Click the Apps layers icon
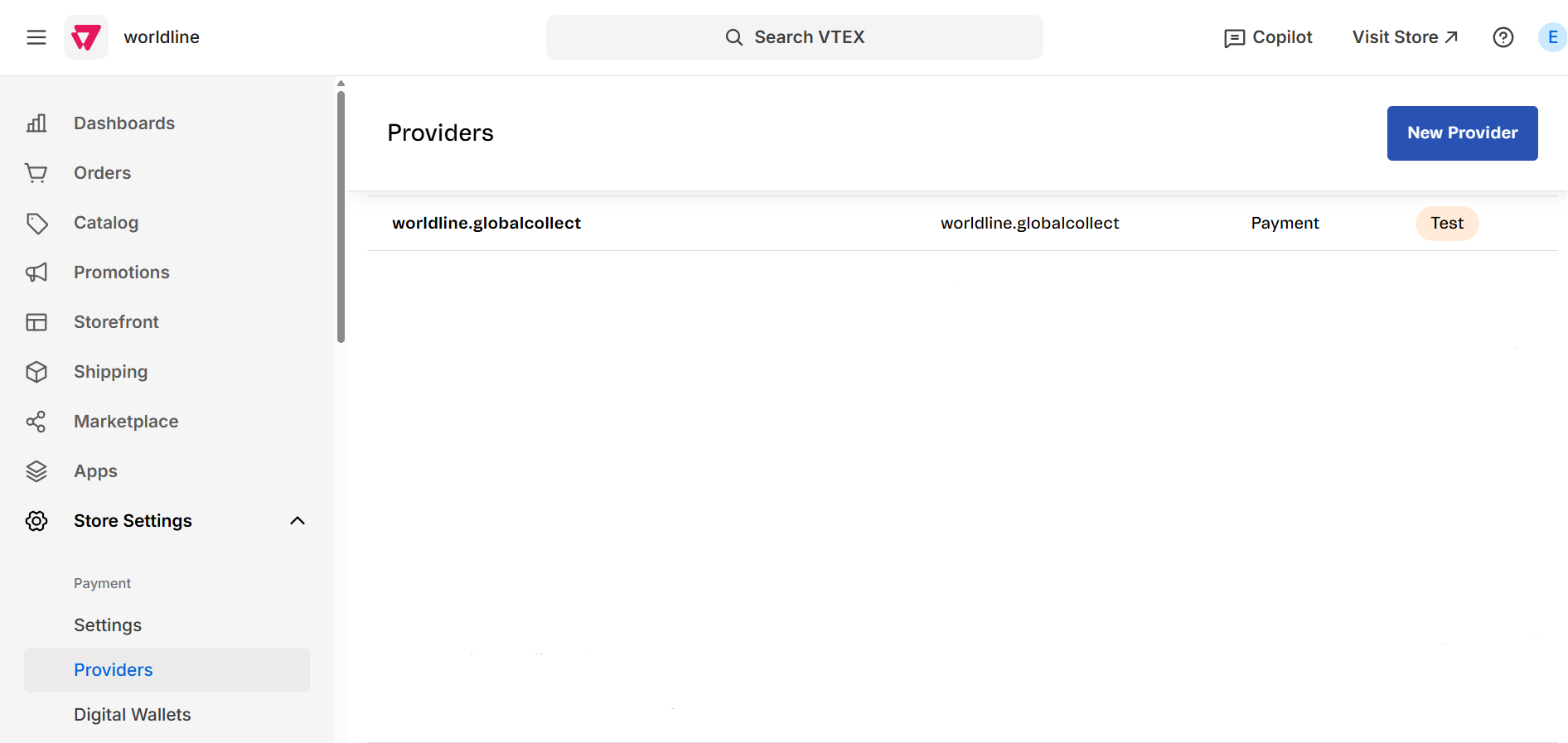The image size is (1568, 743). [36, 470]
